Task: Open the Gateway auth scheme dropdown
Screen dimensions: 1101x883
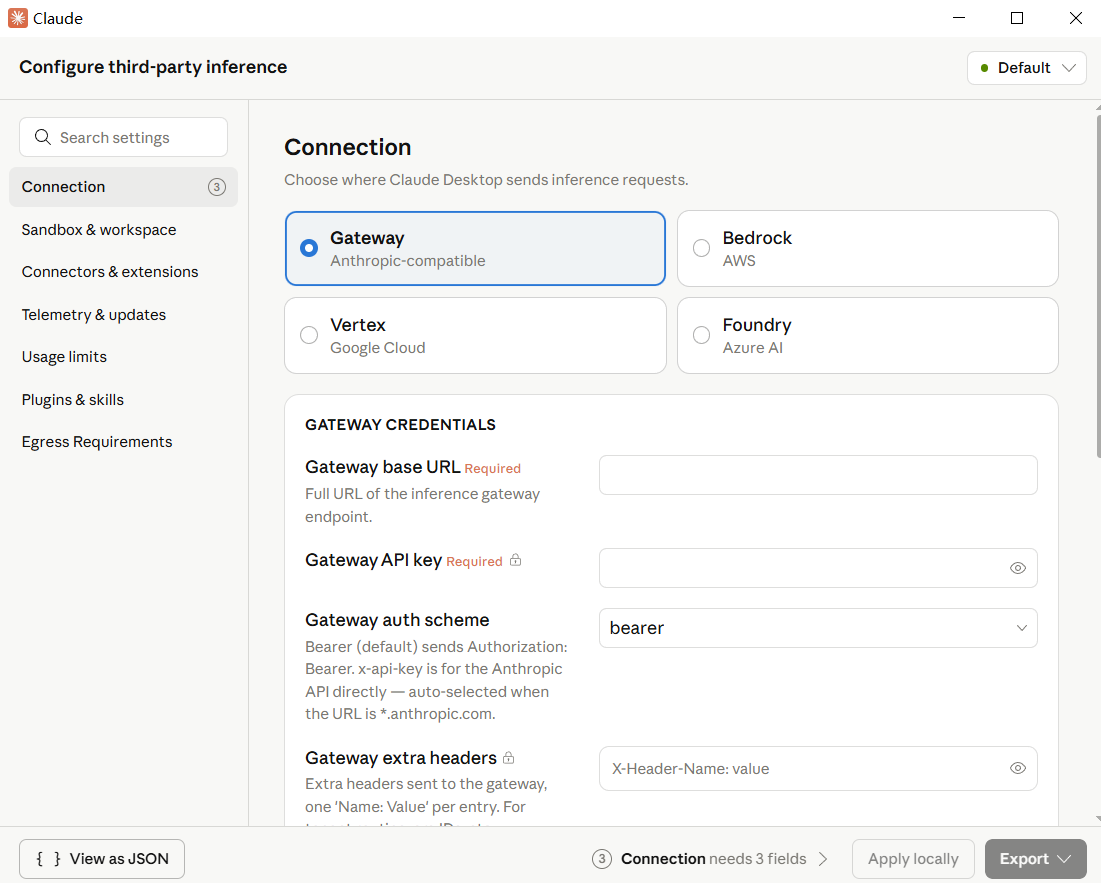Action: 818,628
